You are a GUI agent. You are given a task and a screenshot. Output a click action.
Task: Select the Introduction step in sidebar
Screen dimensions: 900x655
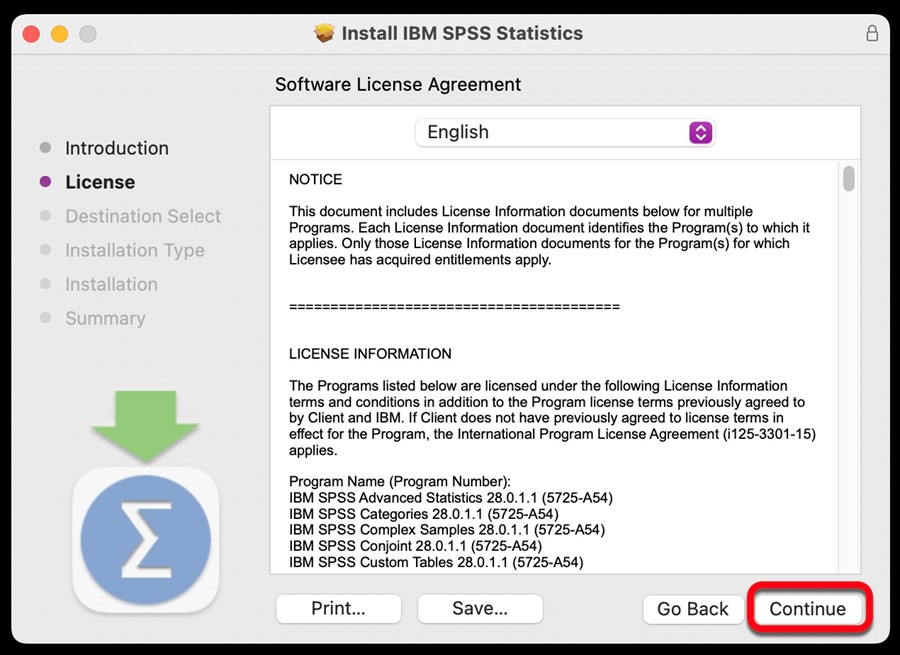117,148
